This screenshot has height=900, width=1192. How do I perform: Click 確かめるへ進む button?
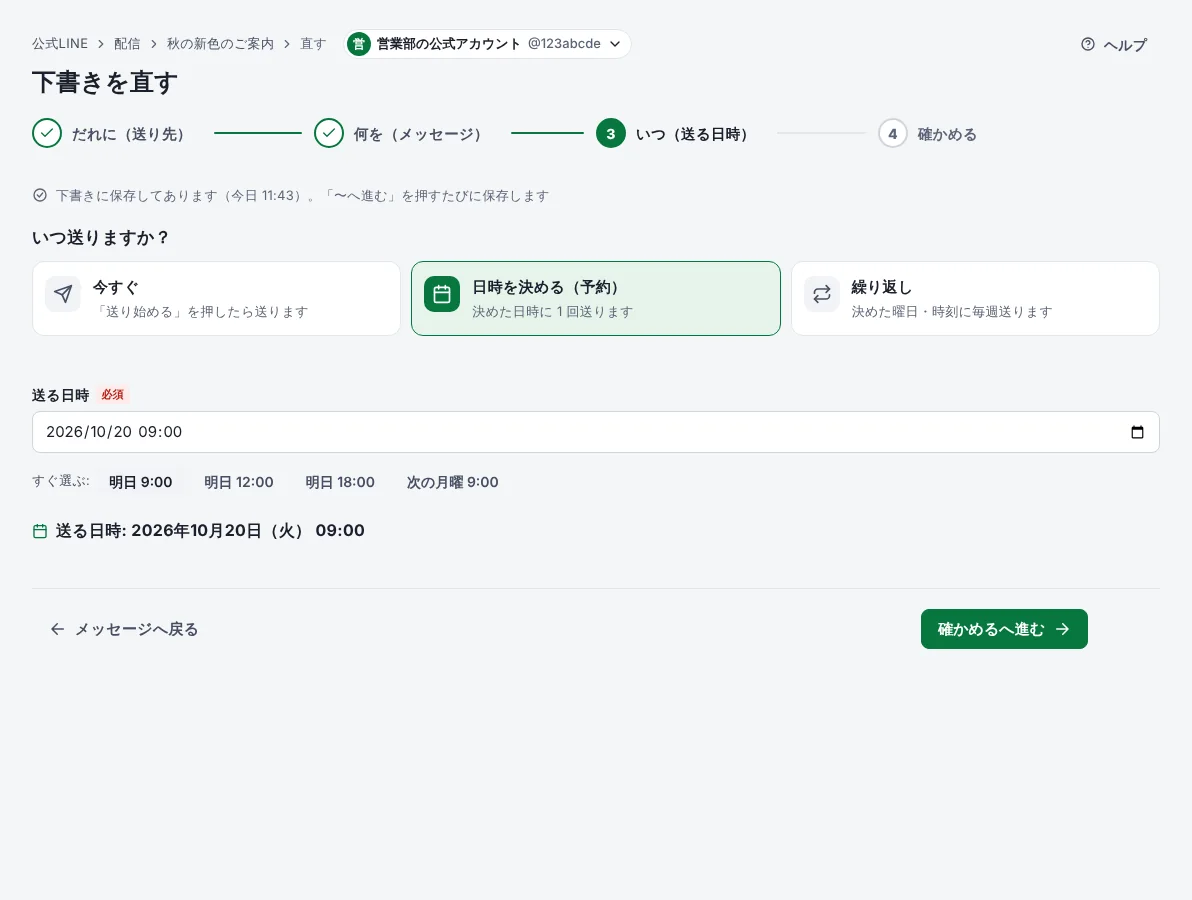click(1003, 629)
